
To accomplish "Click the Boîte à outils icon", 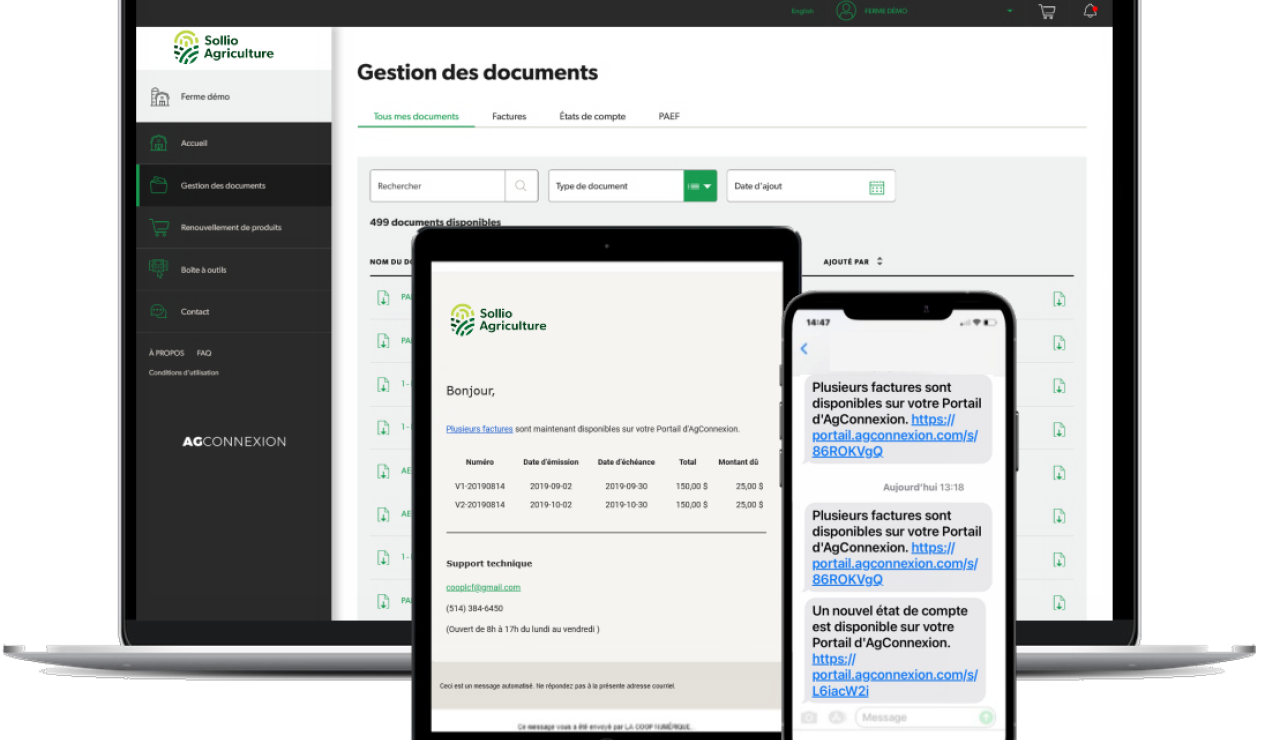I will [x=158, y=269].
